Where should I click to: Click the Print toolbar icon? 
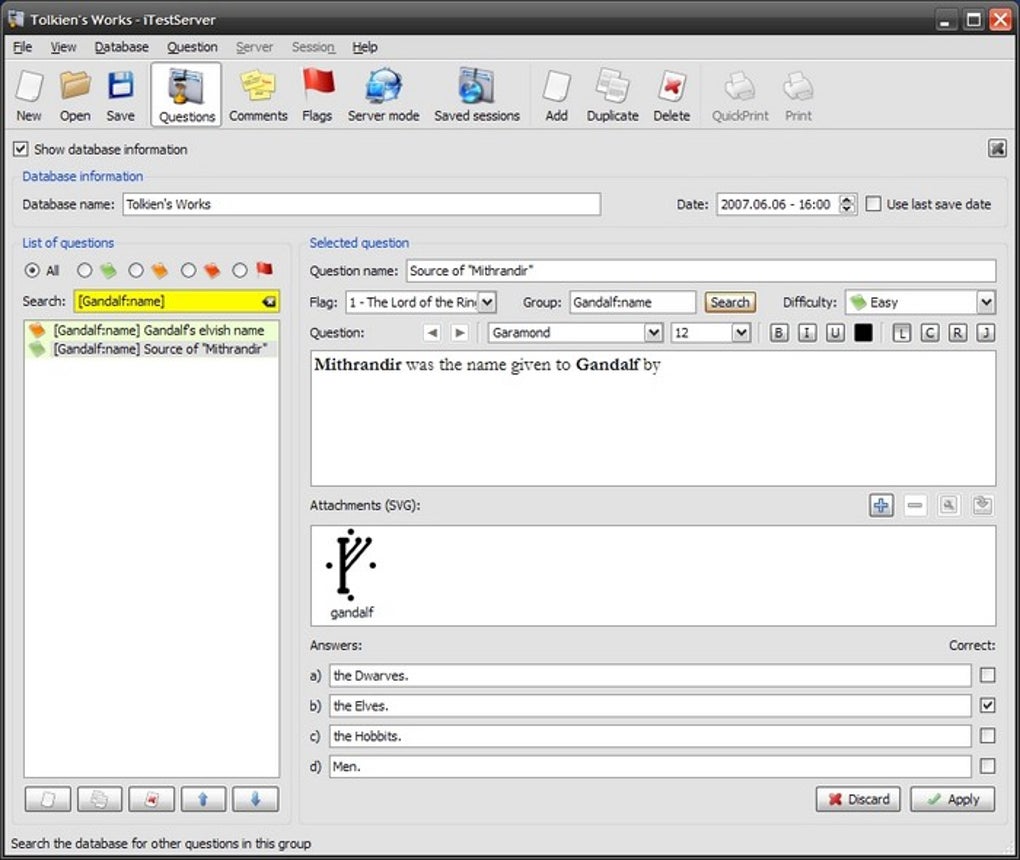pyautogui.click(x=798, y=95)
